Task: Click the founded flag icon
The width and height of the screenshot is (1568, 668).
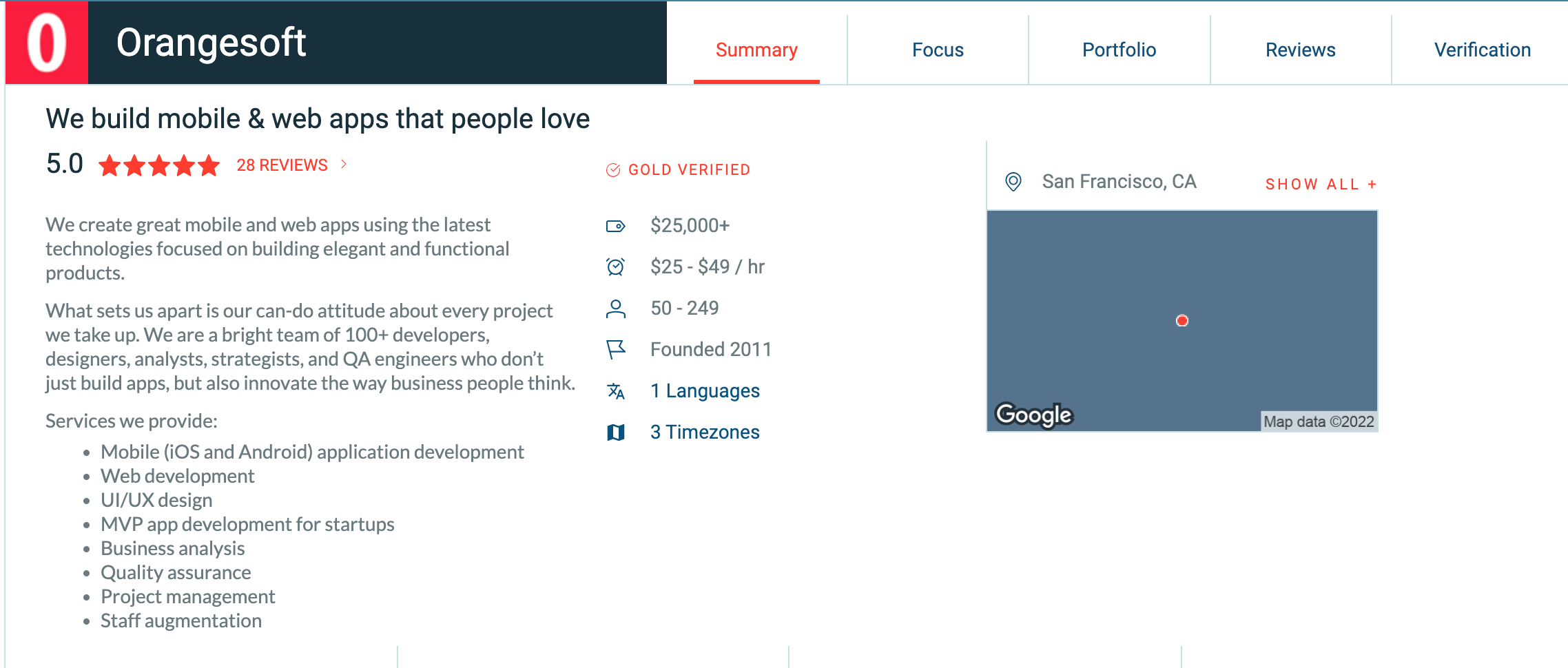Action: point(615,350)
